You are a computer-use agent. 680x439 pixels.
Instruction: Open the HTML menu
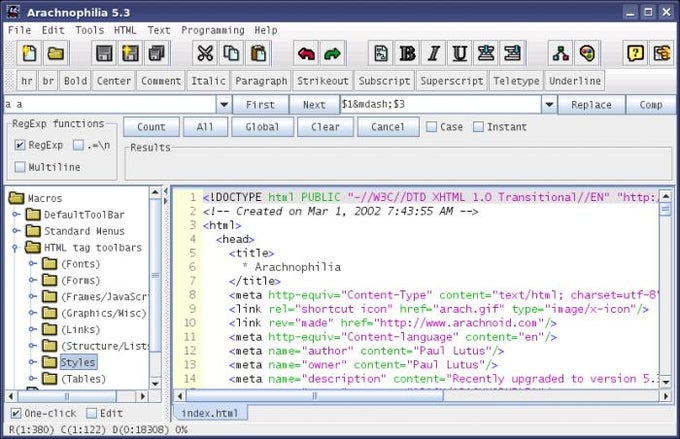click(x=125, y=30)
